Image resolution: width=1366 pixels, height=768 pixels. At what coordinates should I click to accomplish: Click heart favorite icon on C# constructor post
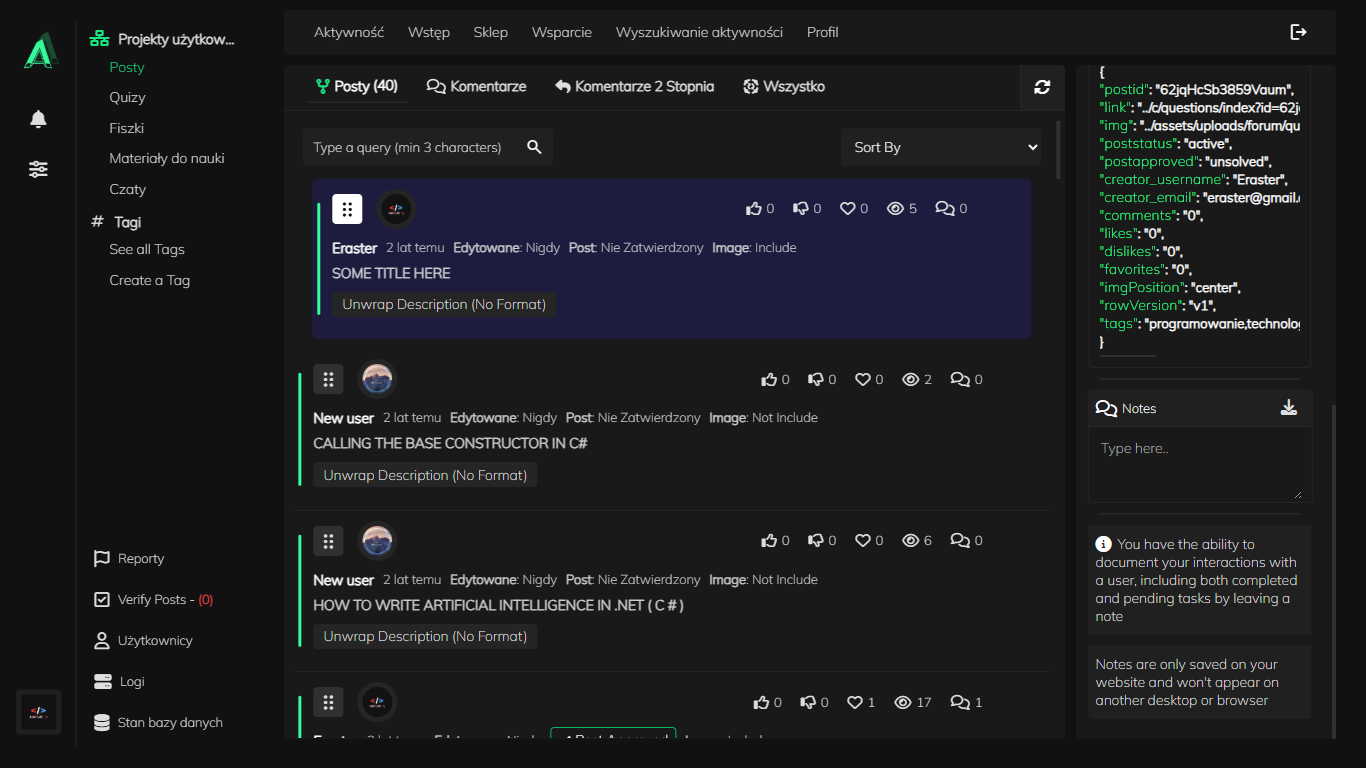[863, 380]
